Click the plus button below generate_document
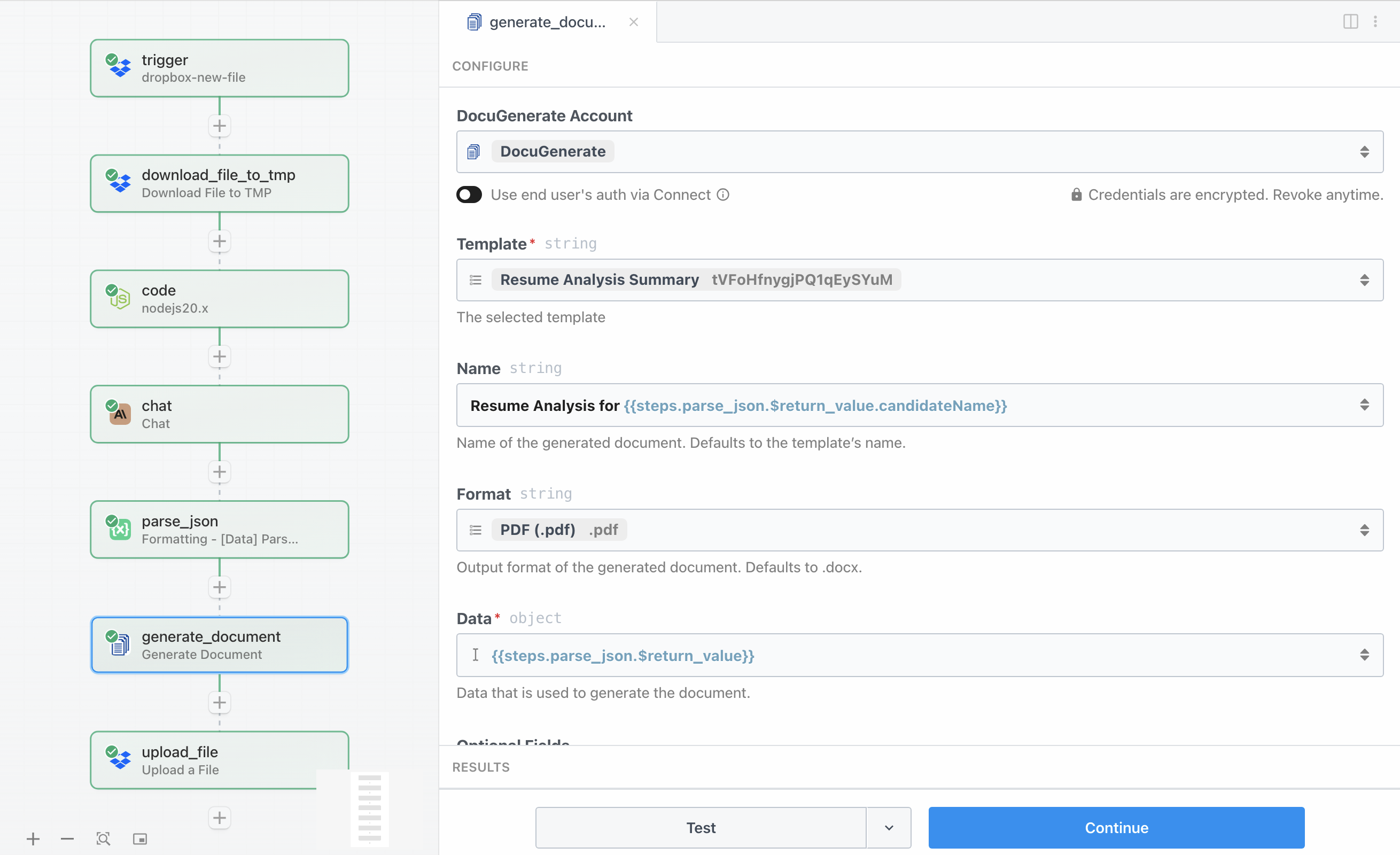The height and width of the screenshot is (855, 1400). (x=219, y=703)
